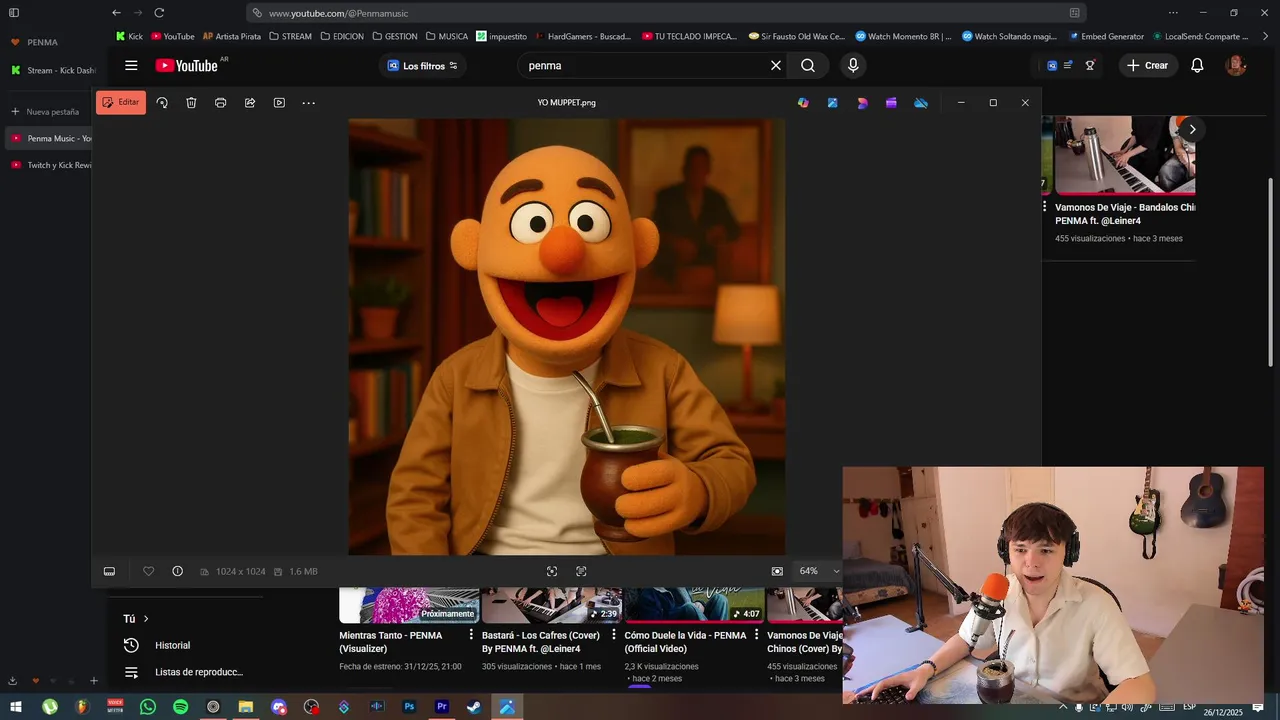Viewport: 1280px width, 720px height.
Task: Open Microsoft Copilot icon in Photos title bar
Action: [x=803, y=103]
